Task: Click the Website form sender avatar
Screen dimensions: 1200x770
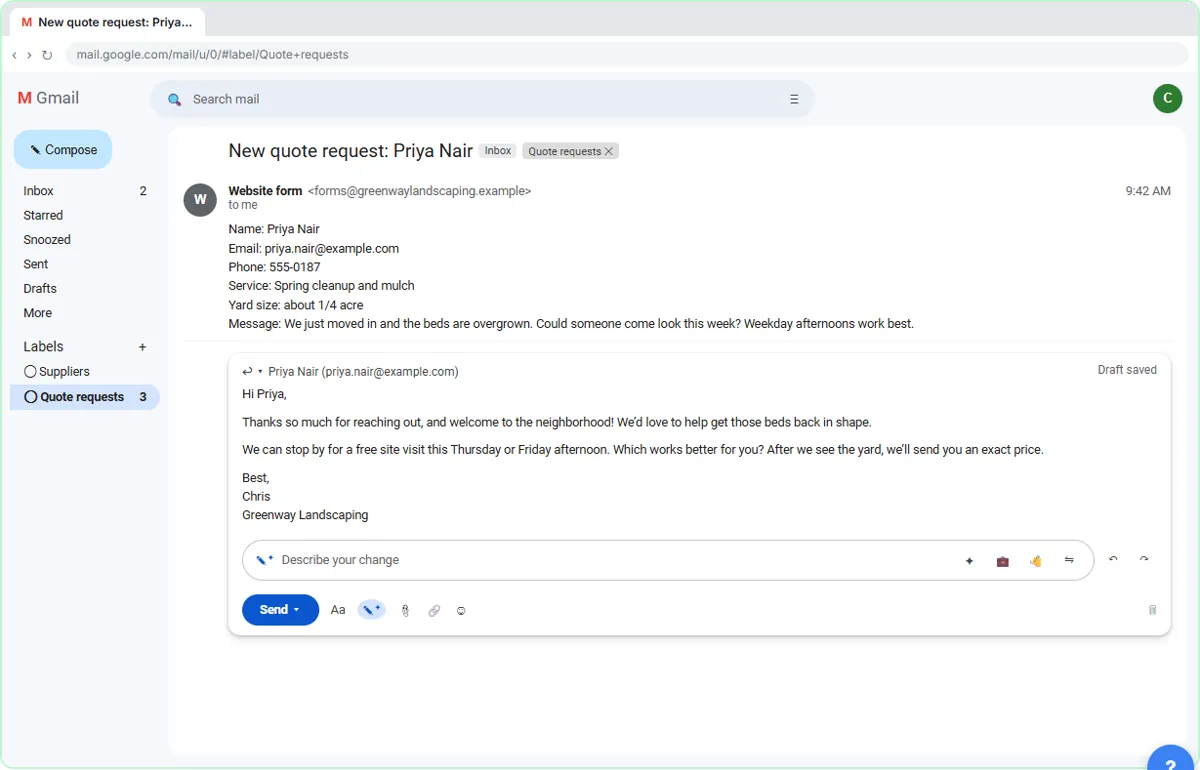Action: (200, 200)
